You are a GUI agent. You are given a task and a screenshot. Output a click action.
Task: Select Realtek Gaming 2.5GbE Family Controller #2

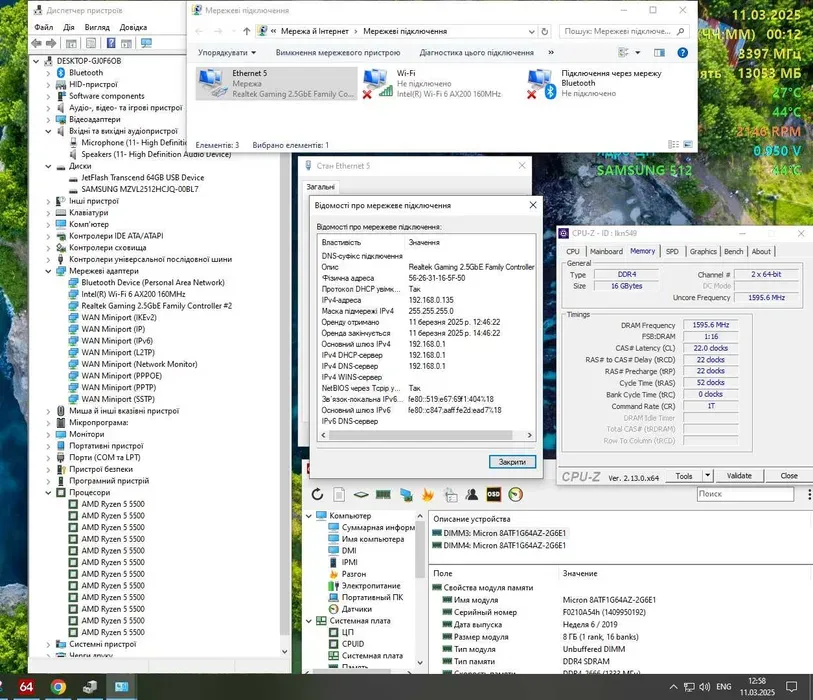tap(157, 306)
